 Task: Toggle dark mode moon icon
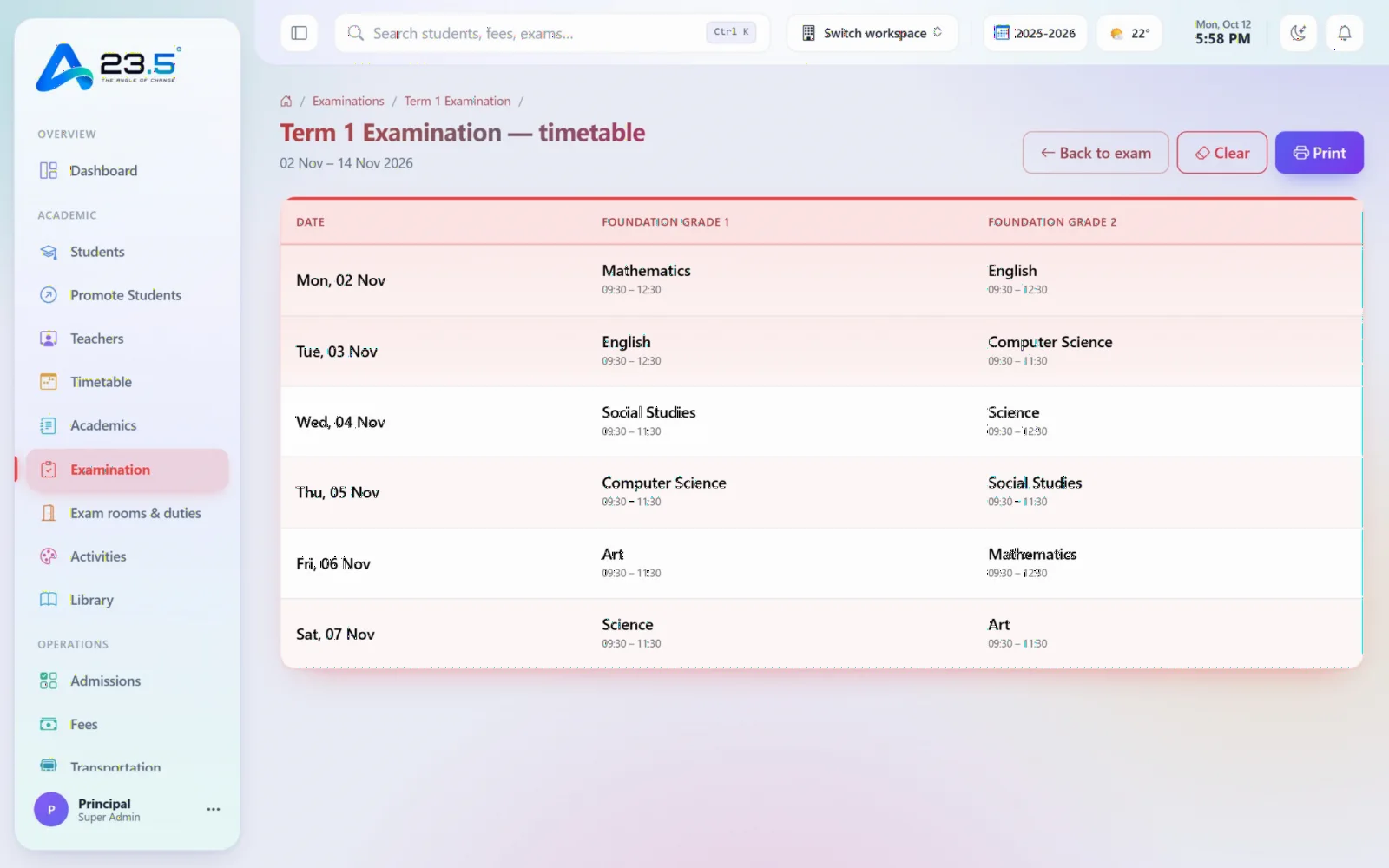point(1298,33)
